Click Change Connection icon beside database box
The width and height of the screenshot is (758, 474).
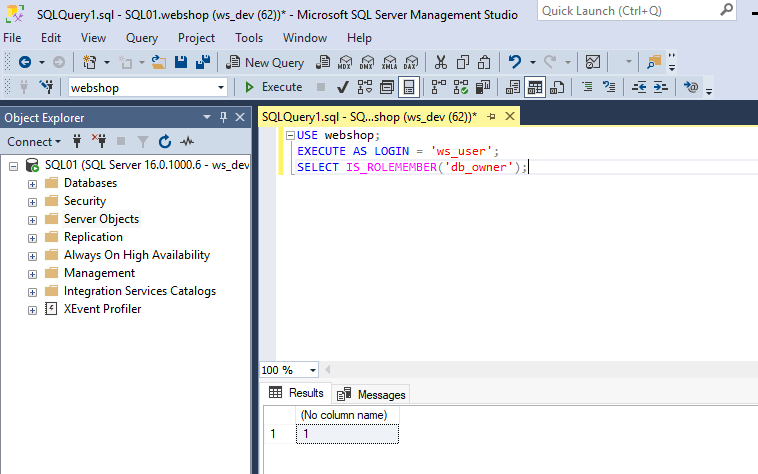click(46, 87)
